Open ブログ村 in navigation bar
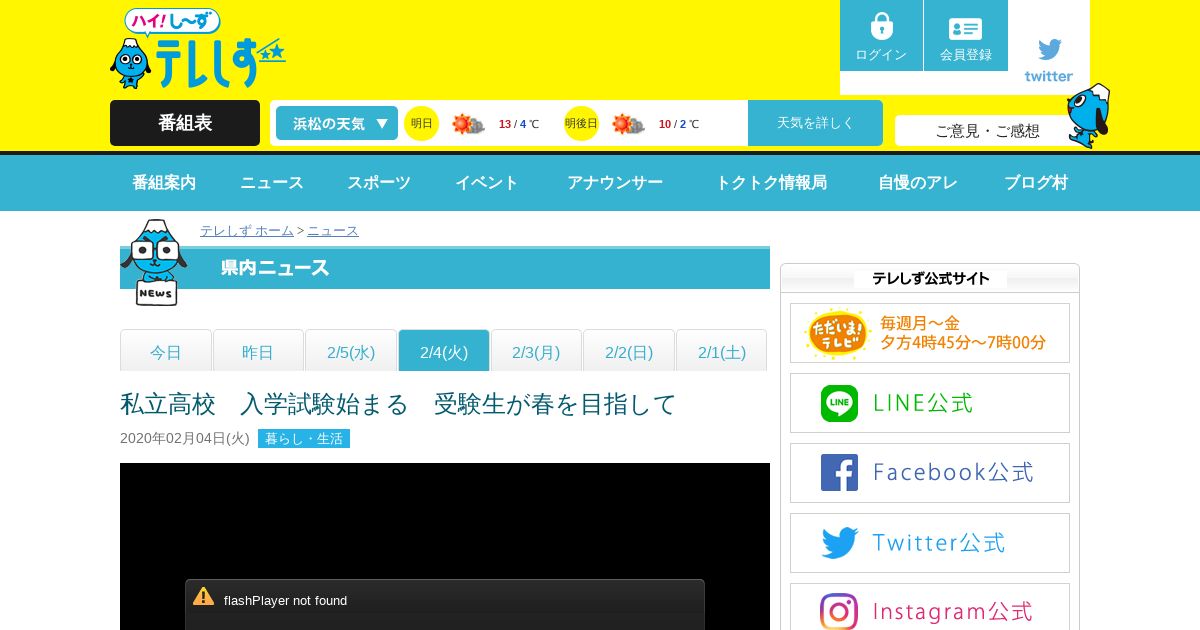The height and width of the screenshot is (630, 1200). coord(1036,183)
